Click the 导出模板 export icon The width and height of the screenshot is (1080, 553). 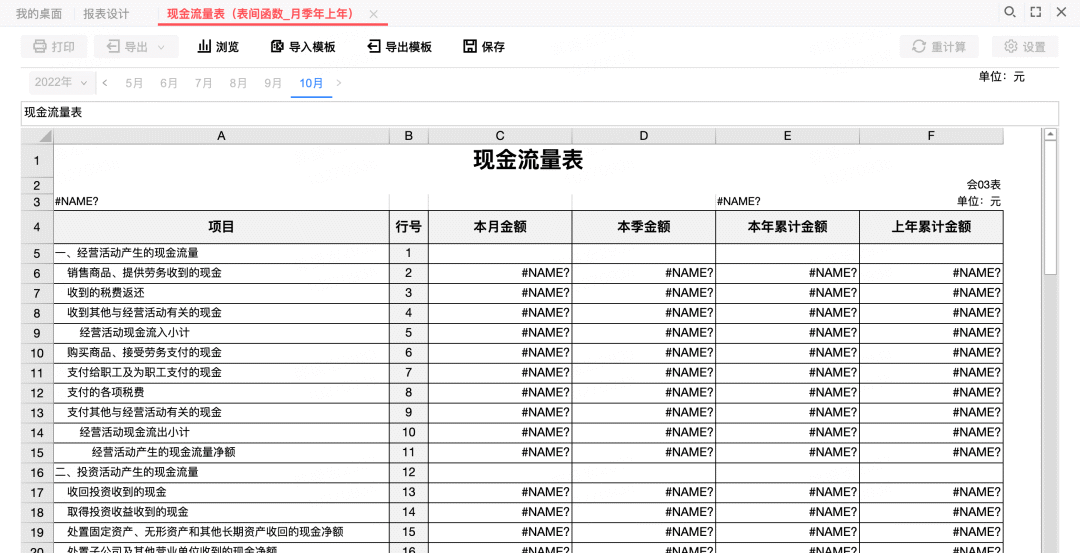[373, 46]
